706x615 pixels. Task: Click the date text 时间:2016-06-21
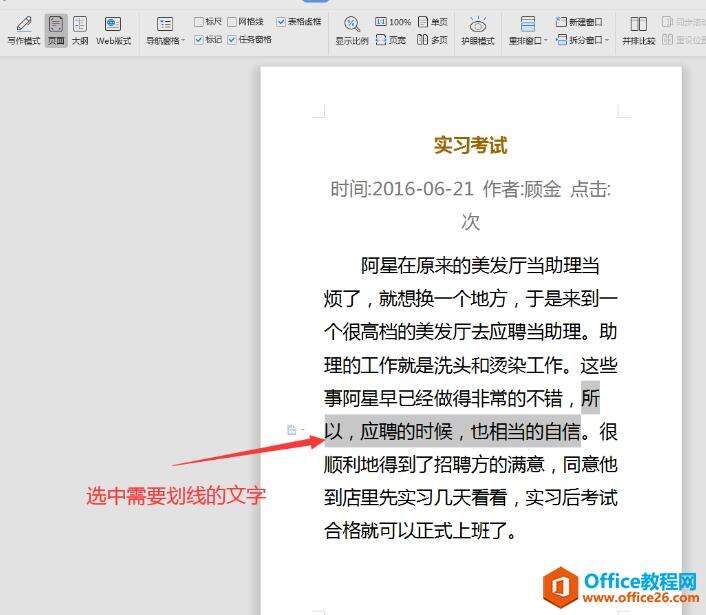pos(402,189)
